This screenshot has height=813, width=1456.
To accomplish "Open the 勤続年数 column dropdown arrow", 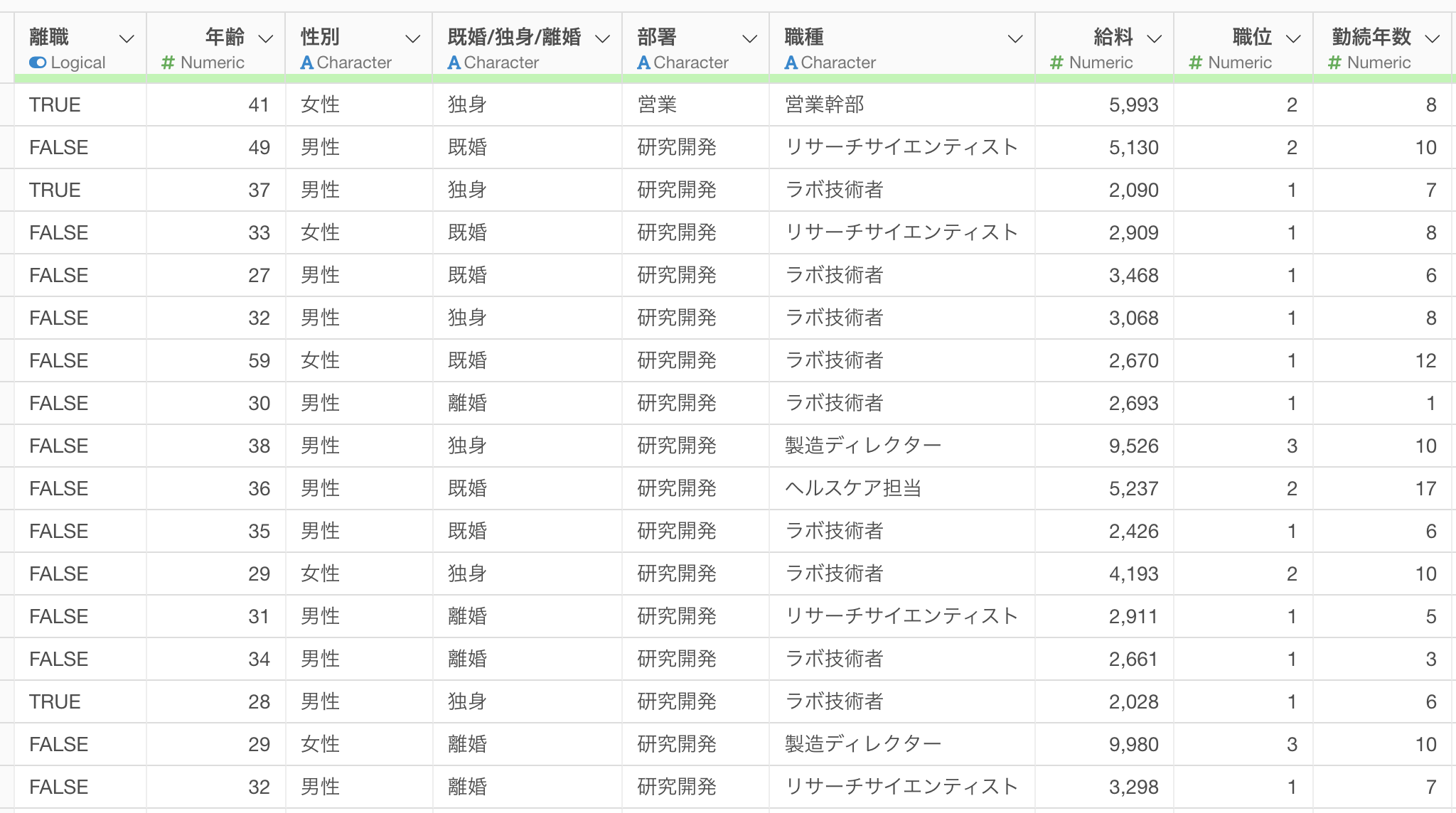I will (x=1433, y=38).
